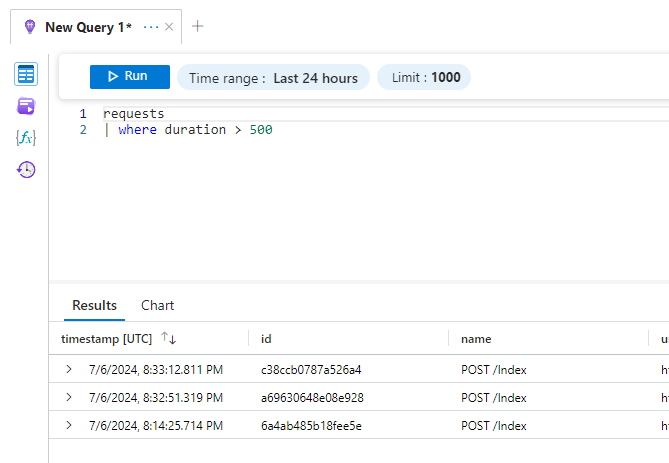The width and height of the screenshot is (669, 463).
Task: Change the Time range Last 24 hours
Action: (273, 78)
